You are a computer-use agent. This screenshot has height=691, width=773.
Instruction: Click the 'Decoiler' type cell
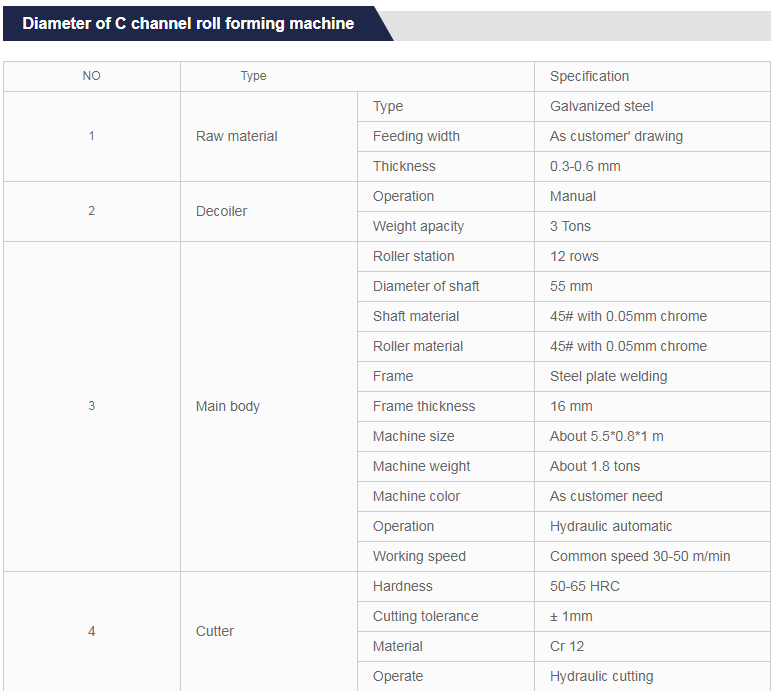221,212
